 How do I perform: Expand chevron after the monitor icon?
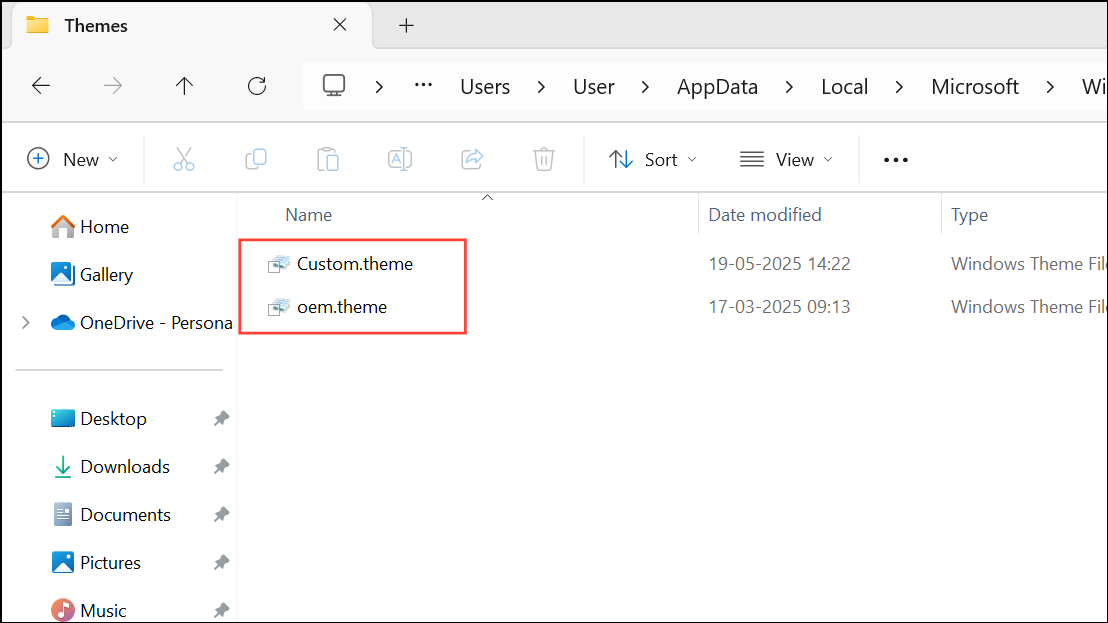coord(379,87)
